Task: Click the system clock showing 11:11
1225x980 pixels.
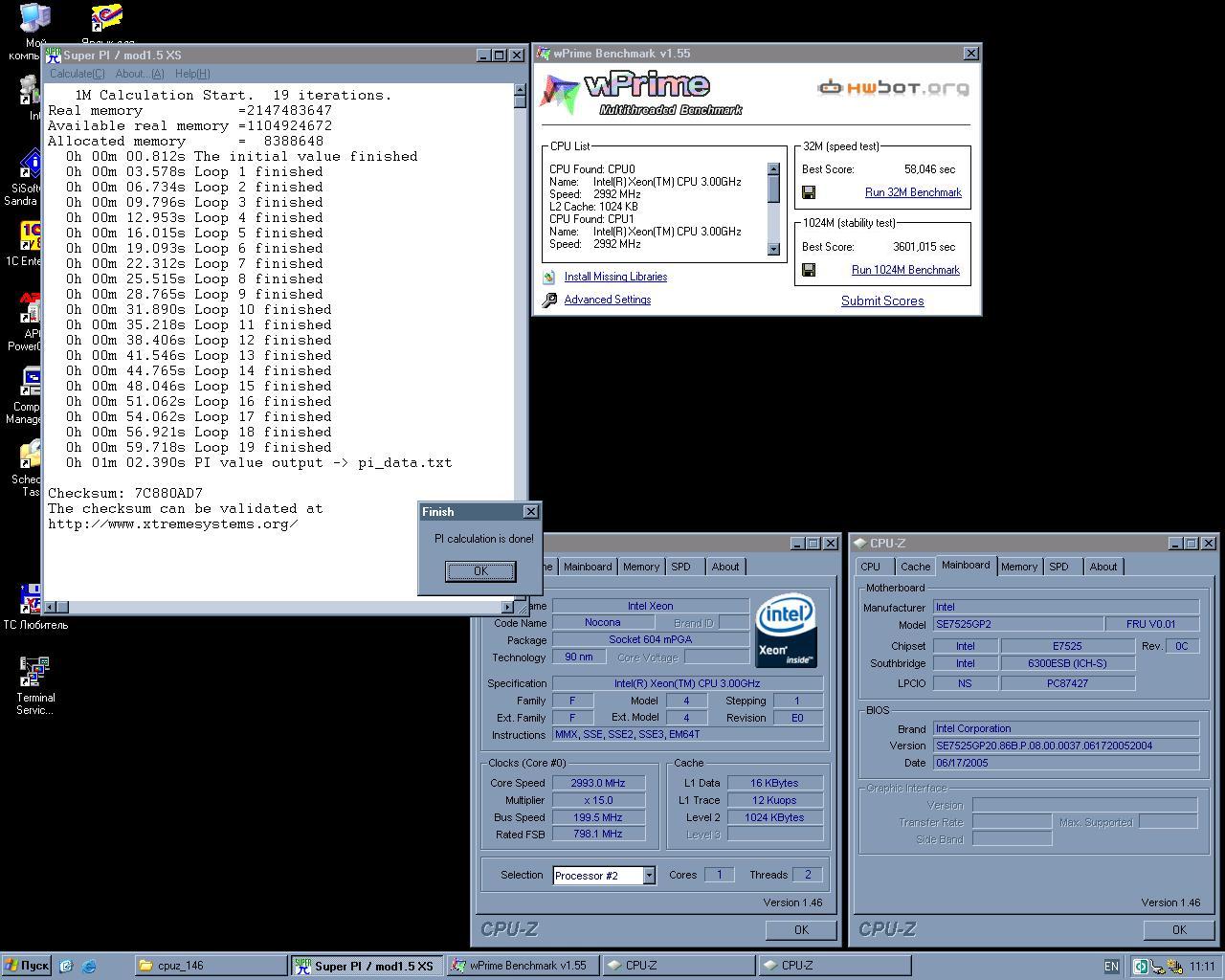Action: pyautogui.click(x=1203, y=966)
